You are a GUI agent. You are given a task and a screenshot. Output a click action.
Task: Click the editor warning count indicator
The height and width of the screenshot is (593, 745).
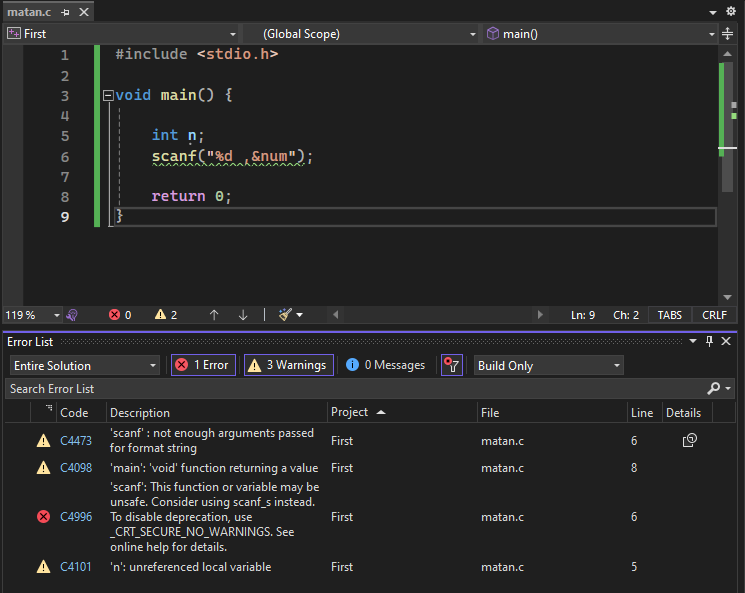click(166, 315)
